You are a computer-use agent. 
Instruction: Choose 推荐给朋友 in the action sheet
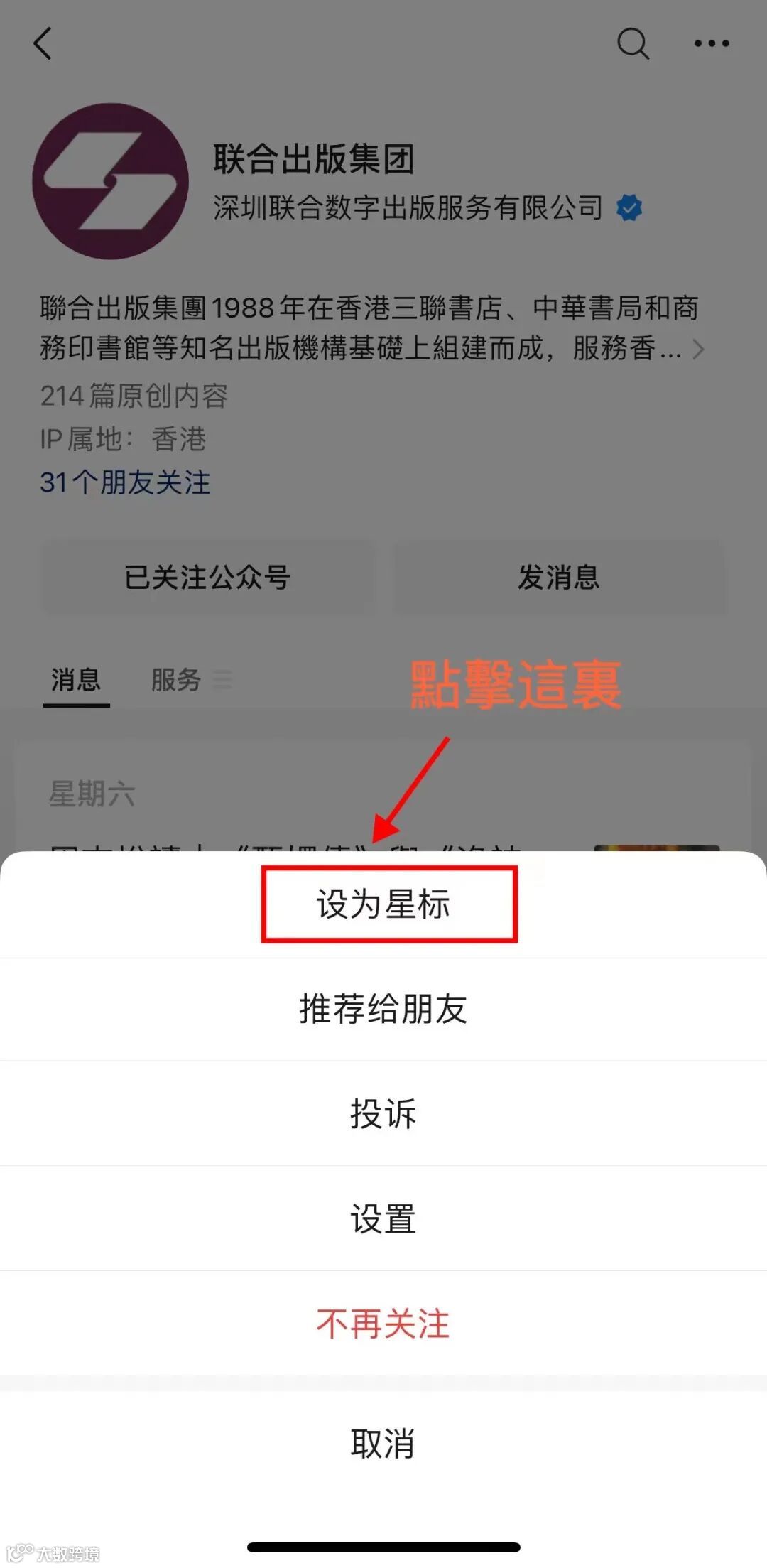pos(383,1009)
